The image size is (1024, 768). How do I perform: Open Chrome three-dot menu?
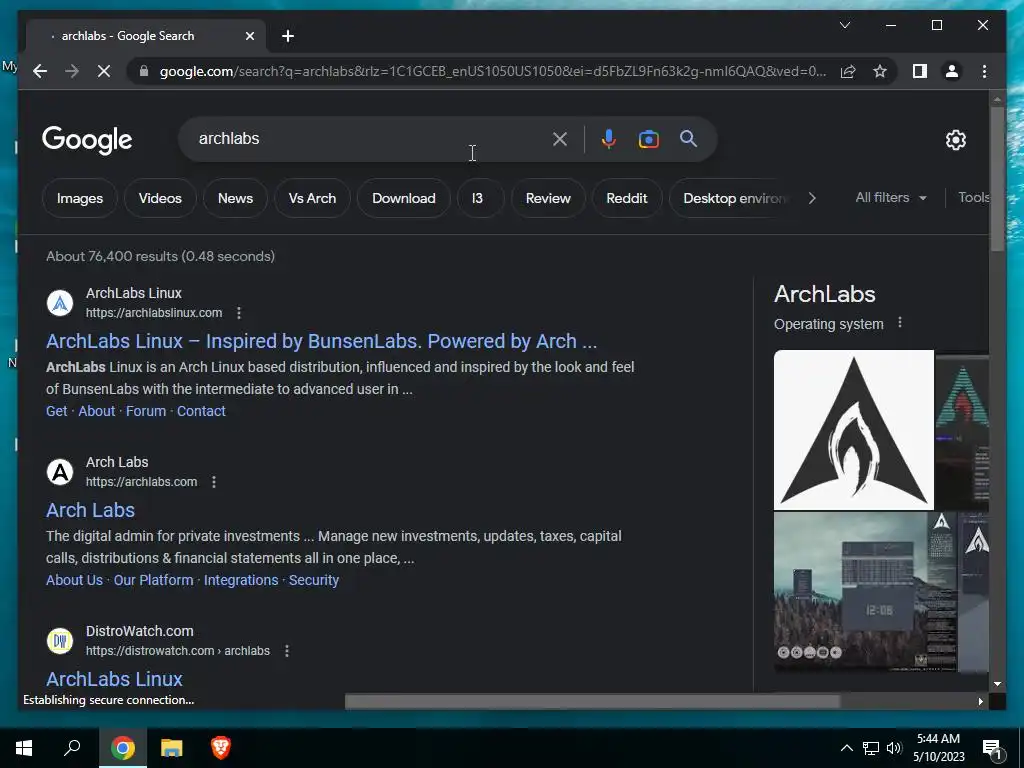click(984, 71)
